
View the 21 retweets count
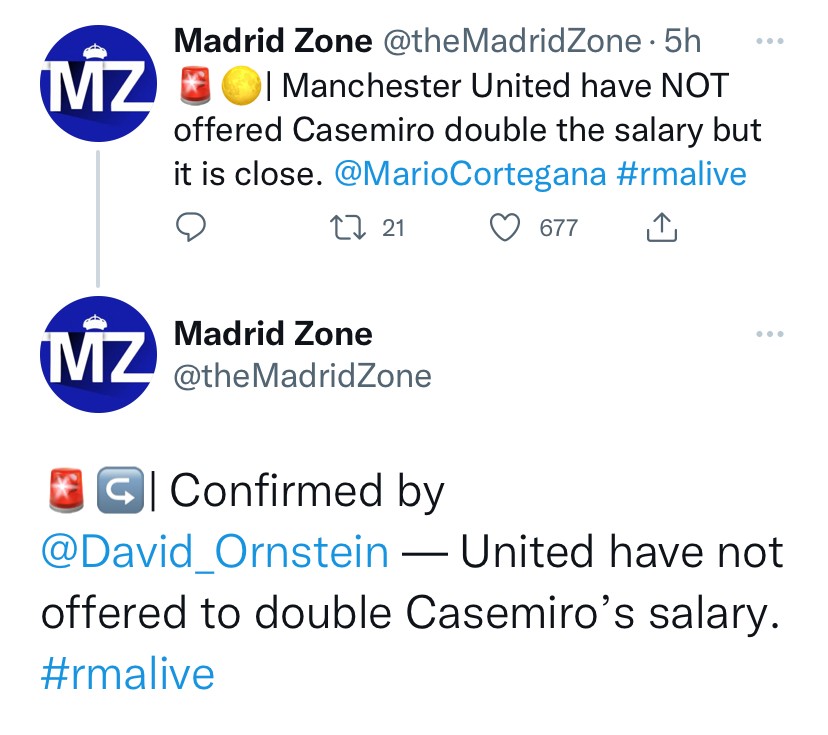(x=393, y=228)
